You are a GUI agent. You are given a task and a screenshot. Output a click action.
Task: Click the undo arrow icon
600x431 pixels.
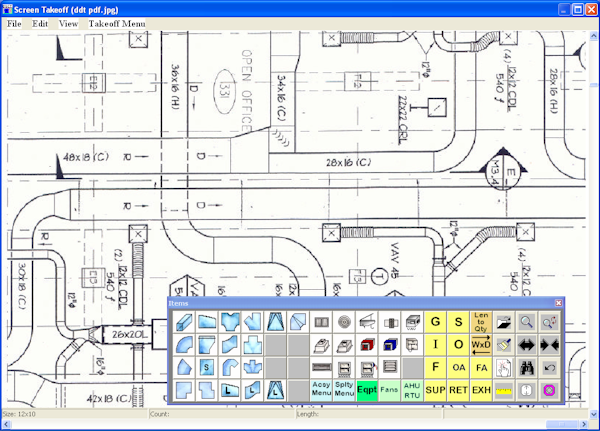coord(549,367)
